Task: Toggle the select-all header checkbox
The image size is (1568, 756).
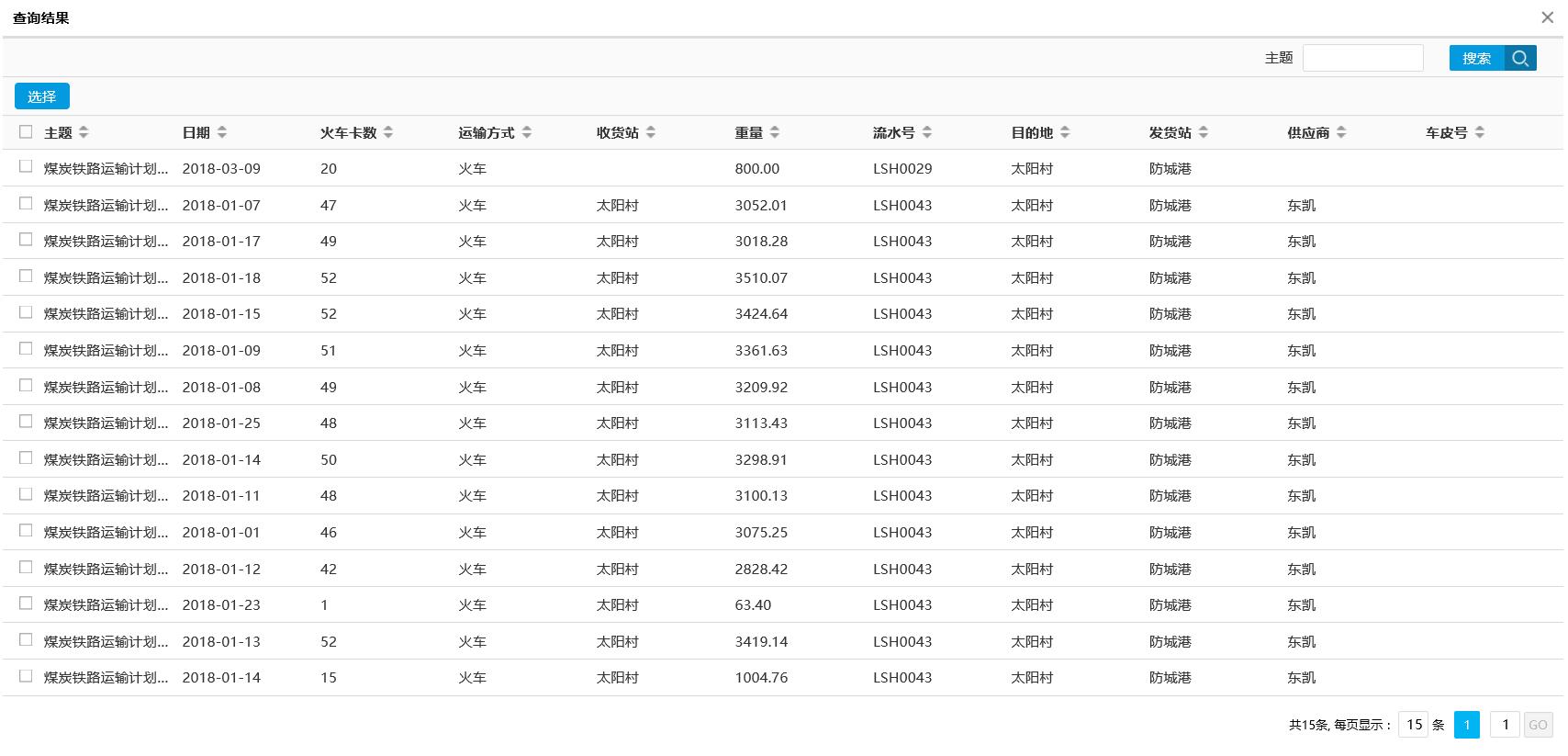Action: click(x=26, y=132)
